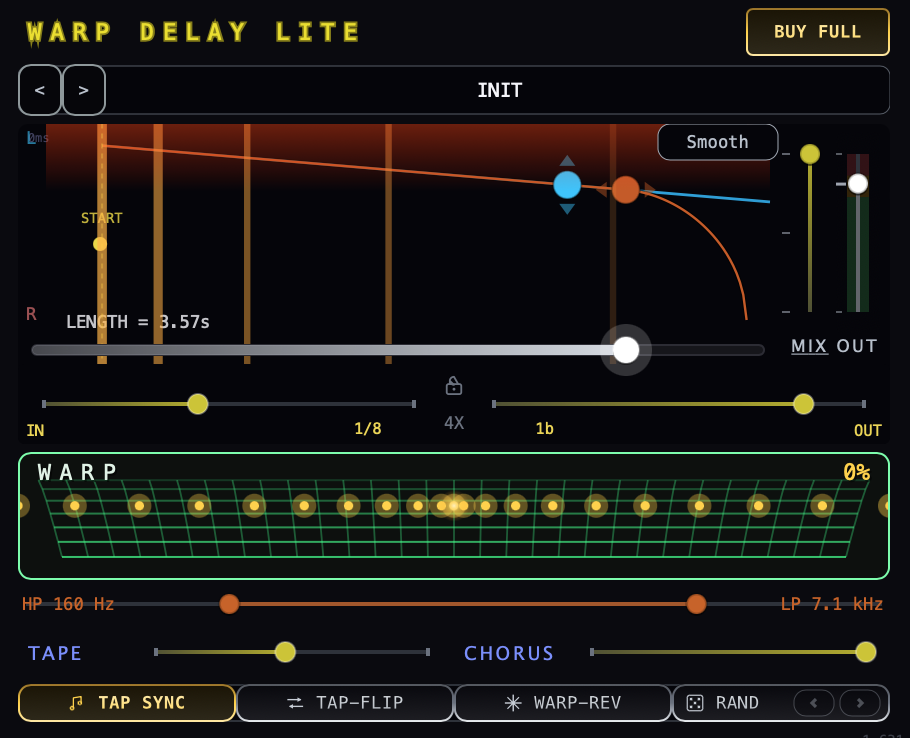The height and width of the screenshot is (738, 910).
Task: Toggle the lock icon between sliders
Action: (454, 385)
